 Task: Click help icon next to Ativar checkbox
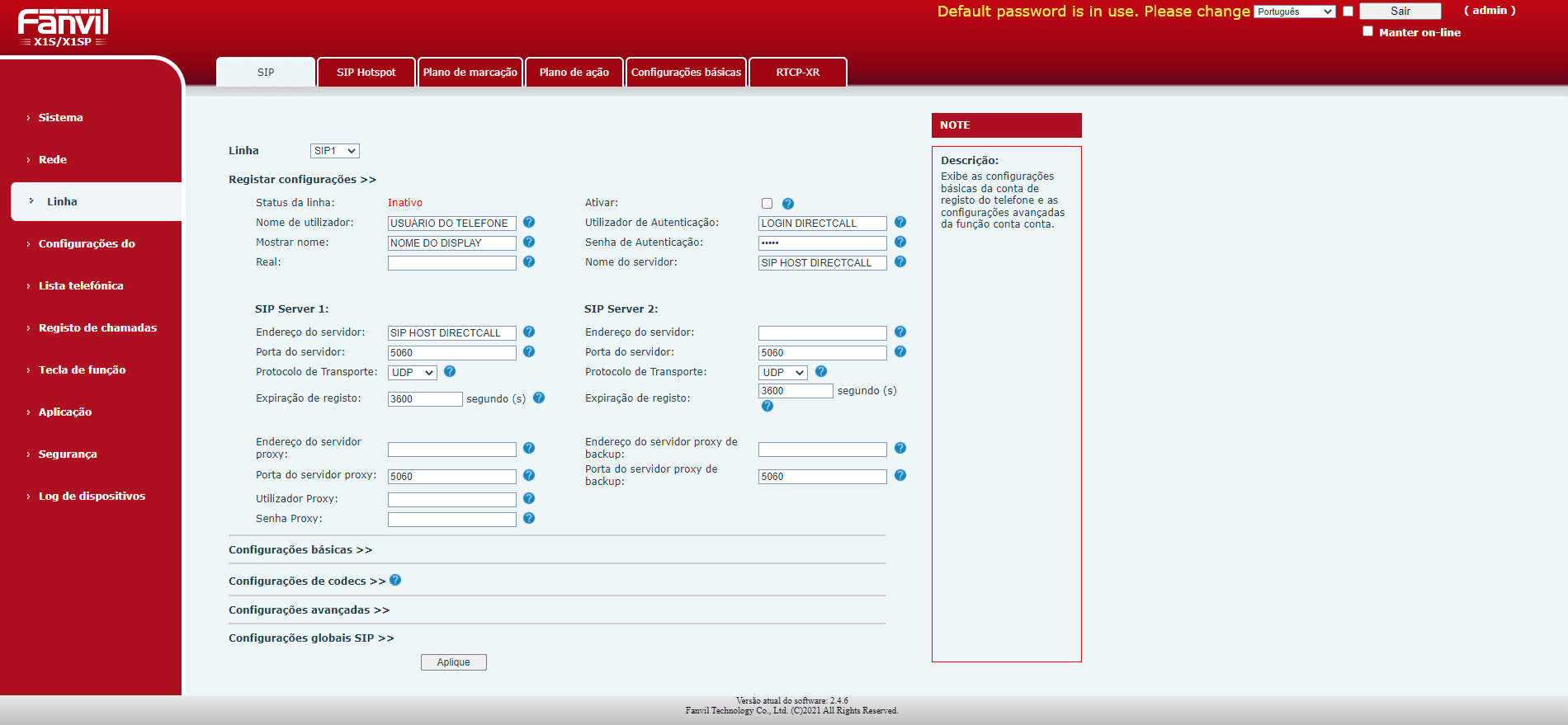788,204
